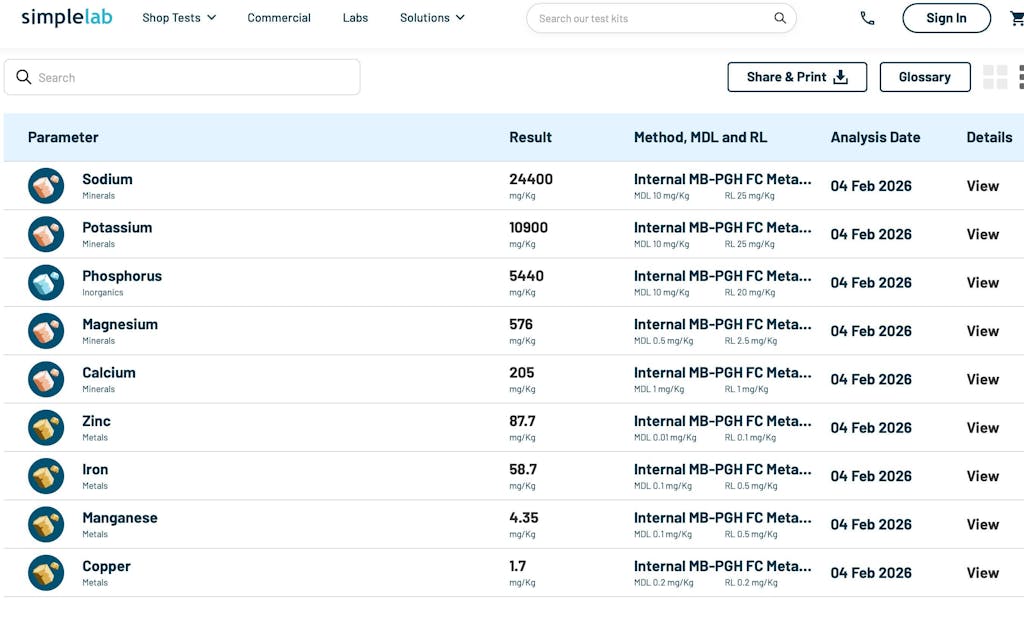Click the Copper metals icon
The height and width of the screenshot is (634, 1024).
[46, 573]
